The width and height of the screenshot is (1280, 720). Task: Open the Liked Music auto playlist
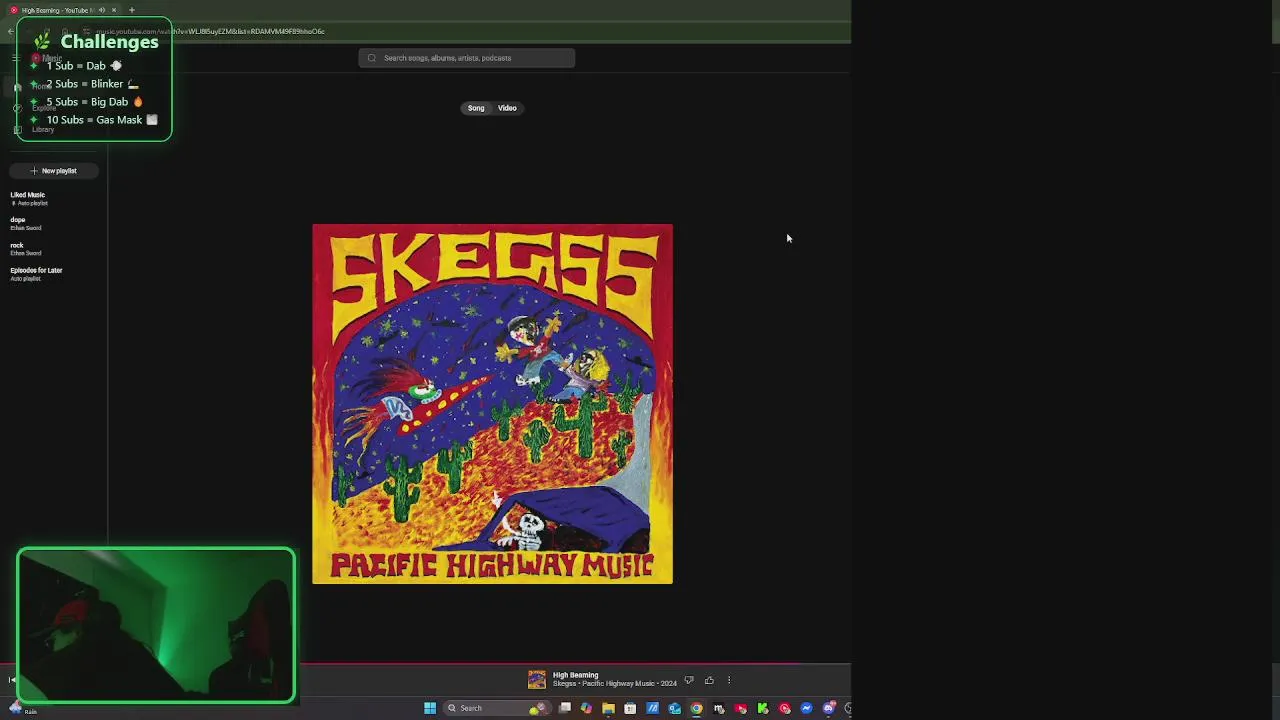pos(28,198)
